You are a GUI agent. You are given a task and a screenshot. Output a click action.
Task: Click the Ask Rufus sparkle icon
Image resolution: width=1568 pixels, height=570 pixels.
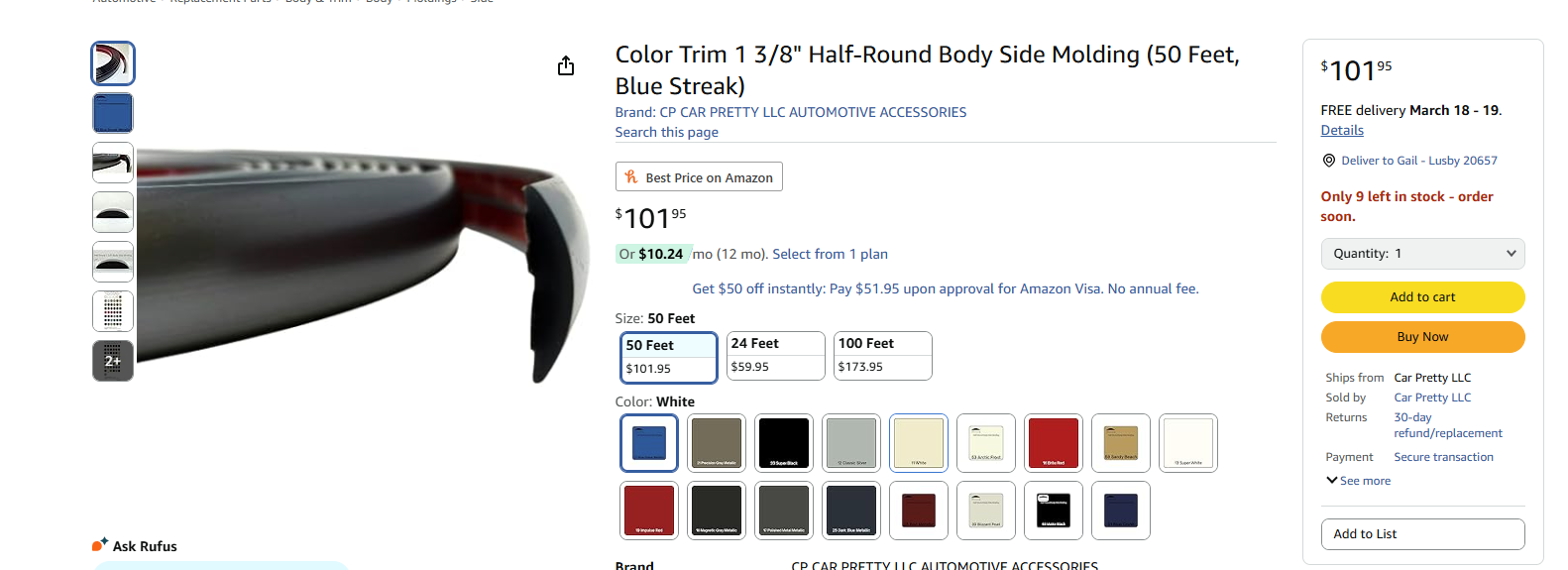tap(100, 544)
